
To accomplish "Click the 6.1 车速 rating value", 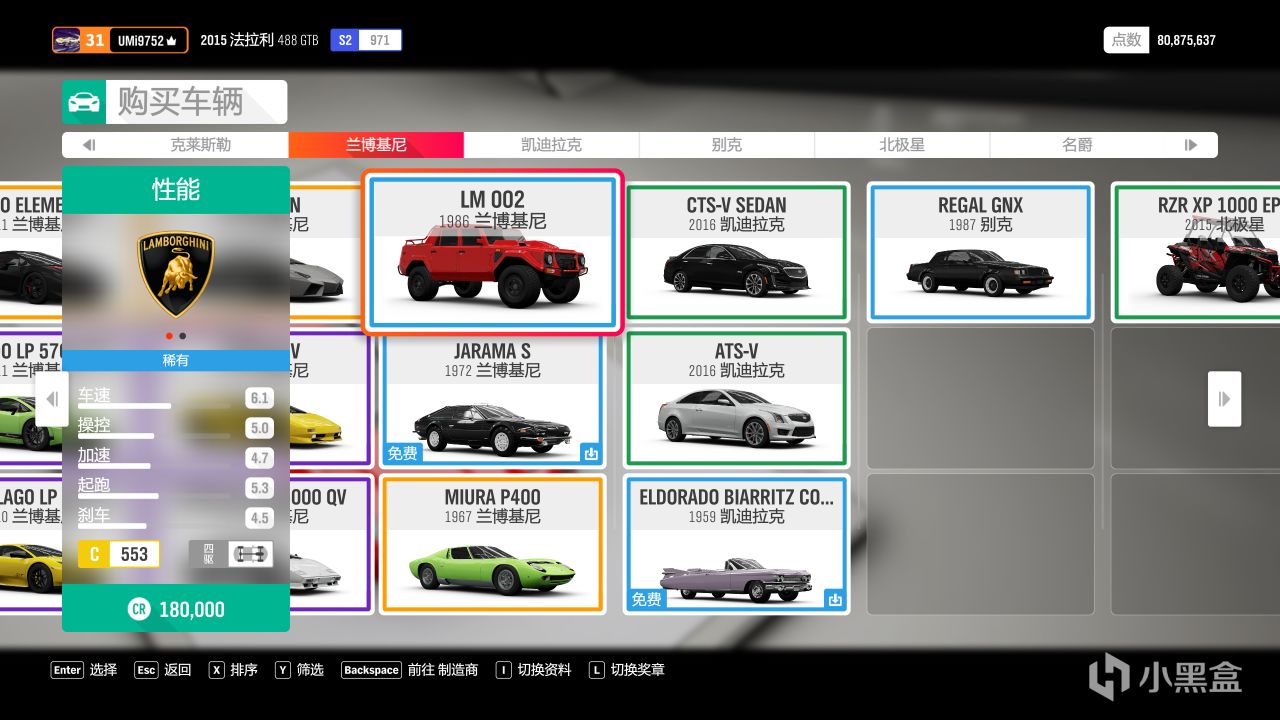I will tap(260, 398).
